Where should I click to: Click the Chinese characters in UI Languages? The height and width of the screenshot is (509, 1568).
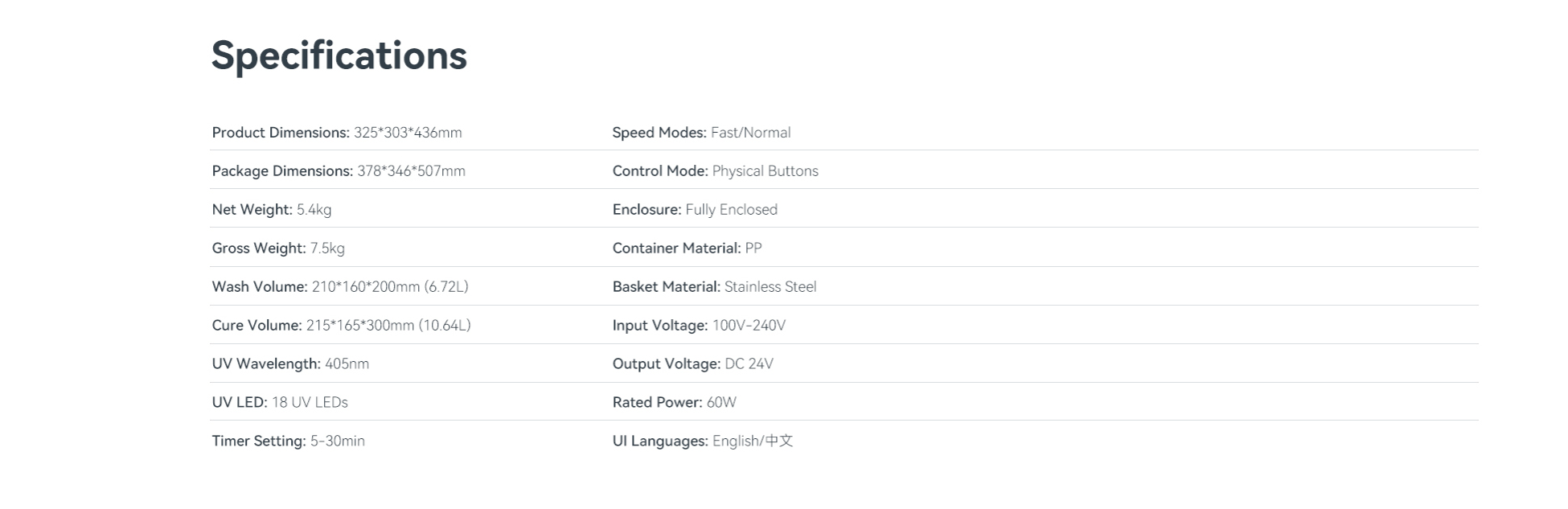pos(778,441)
